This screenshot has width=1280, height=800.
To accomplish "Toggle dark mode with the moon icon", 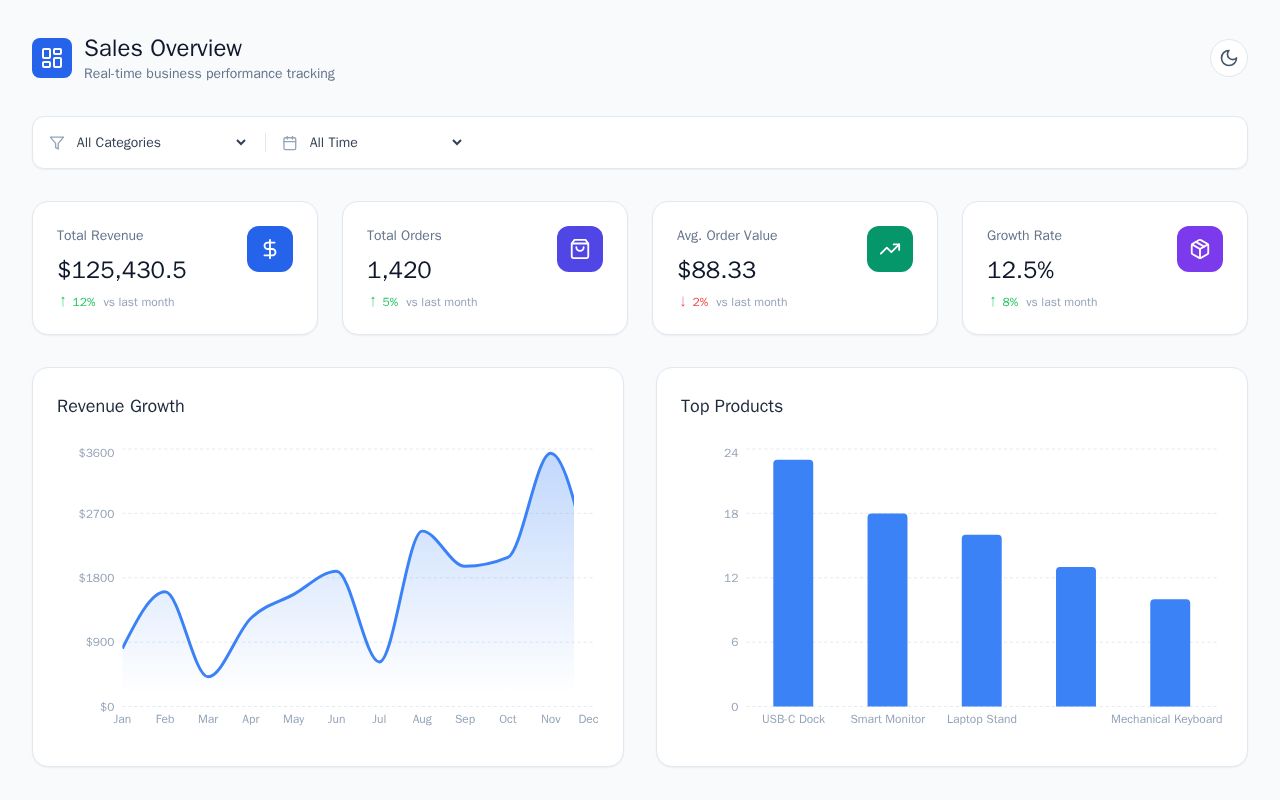I will (1229, 58).
